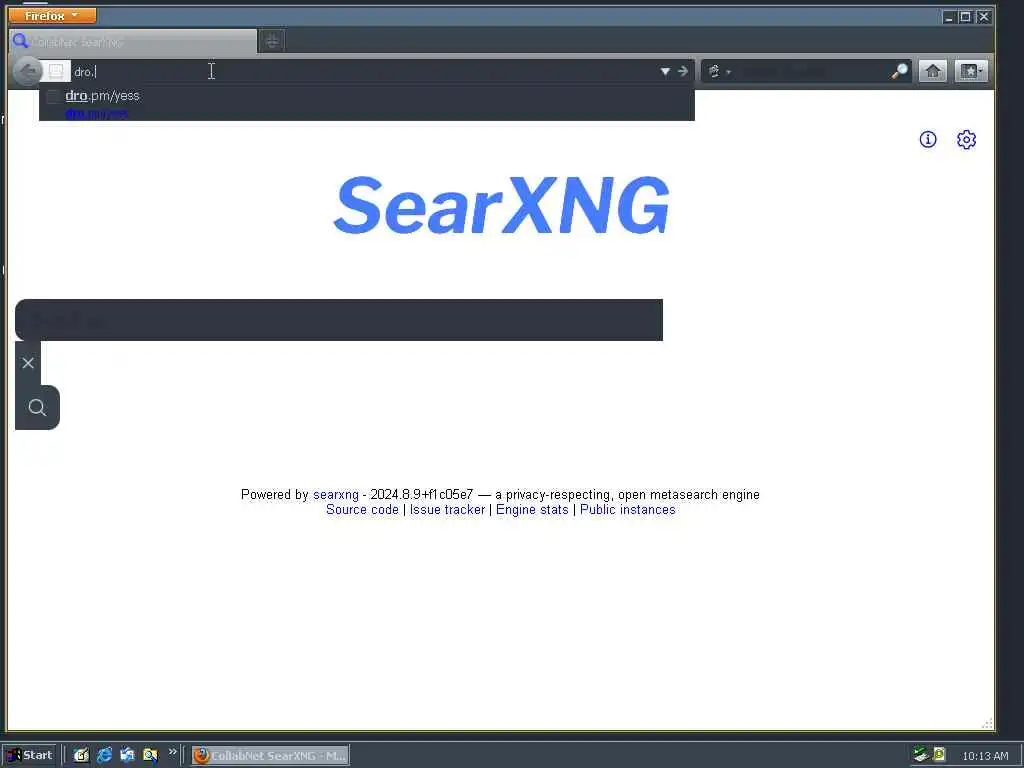Open the search engine selector dropdown
Viewport: 1024px width, 768px height.
[x=718, y=71]
